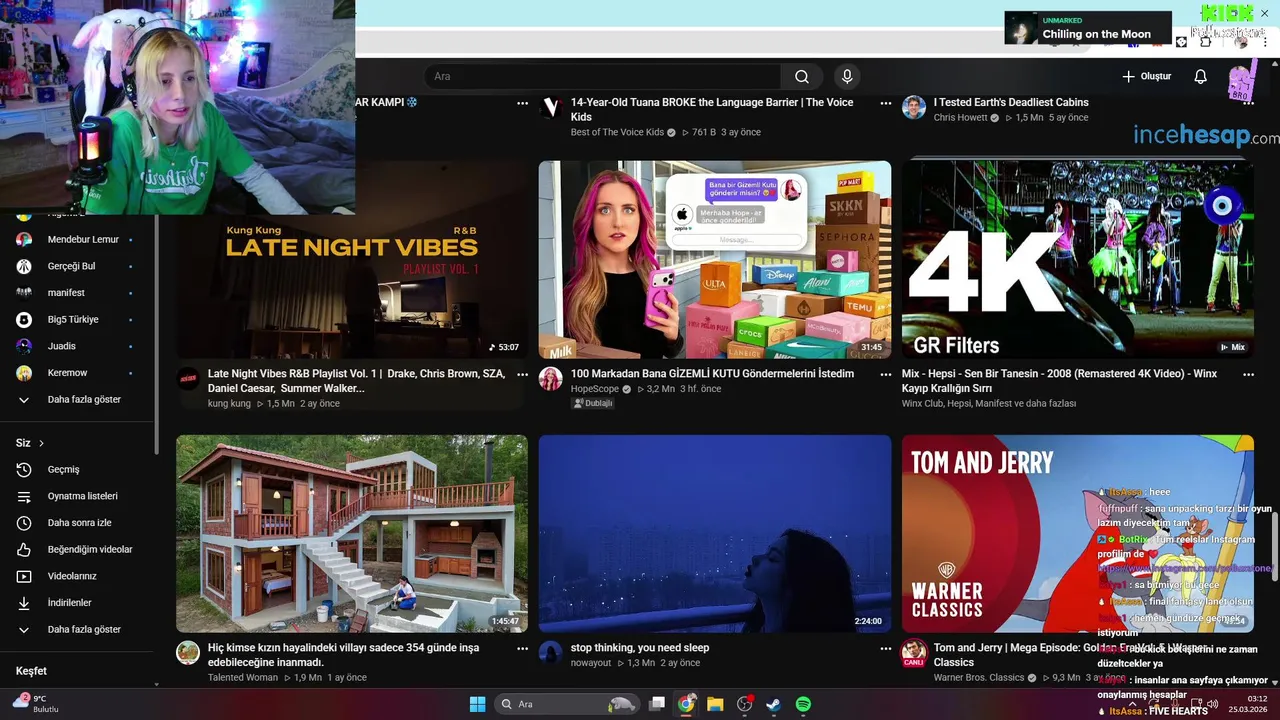Open Spotify from the taskbar
The height and width of the screenshot is (720, 1280).
coord(803,704)
